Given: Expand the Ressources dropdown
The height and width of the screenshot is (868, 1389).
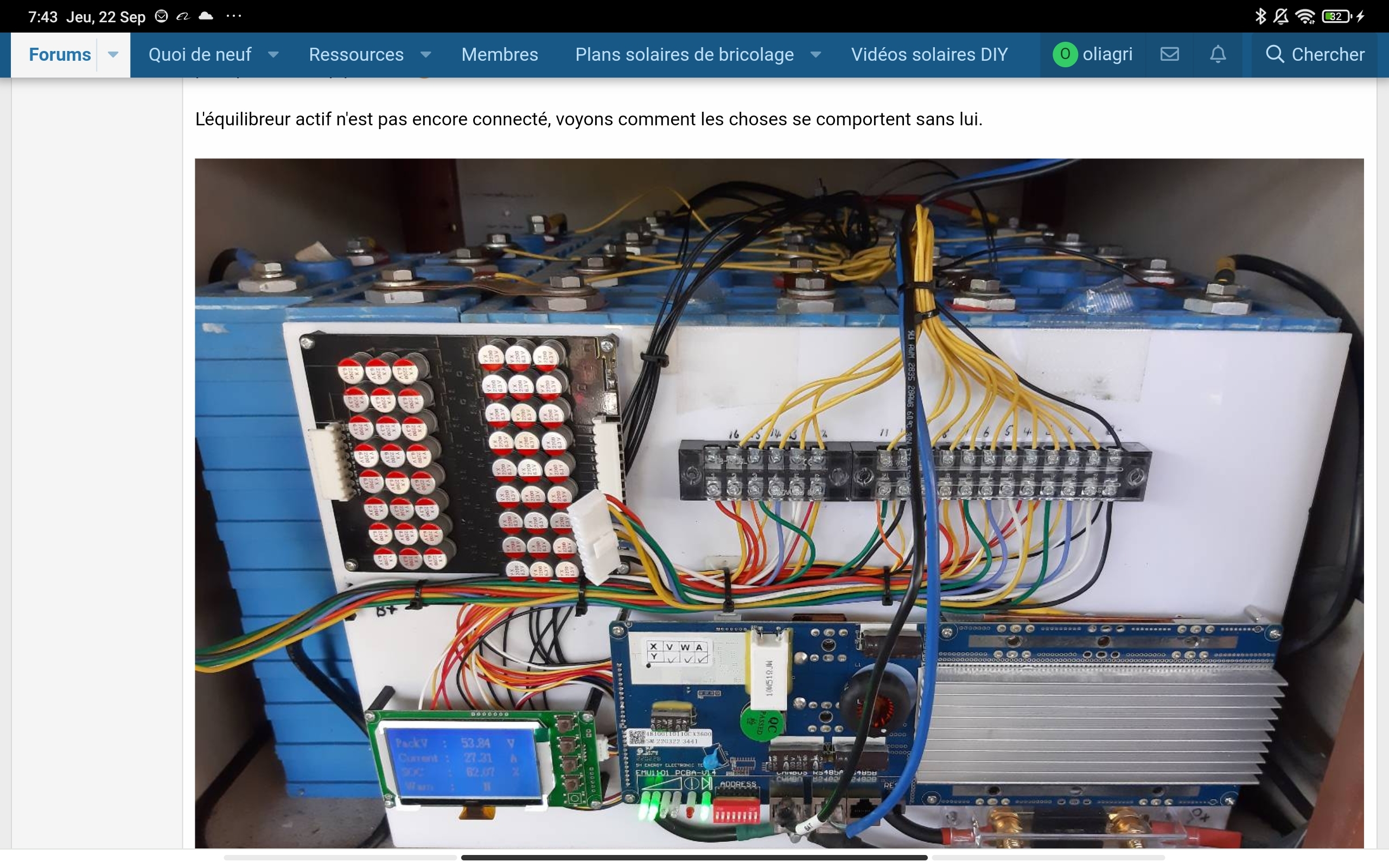Looking at the screenshot, I should tap(425, 55).
